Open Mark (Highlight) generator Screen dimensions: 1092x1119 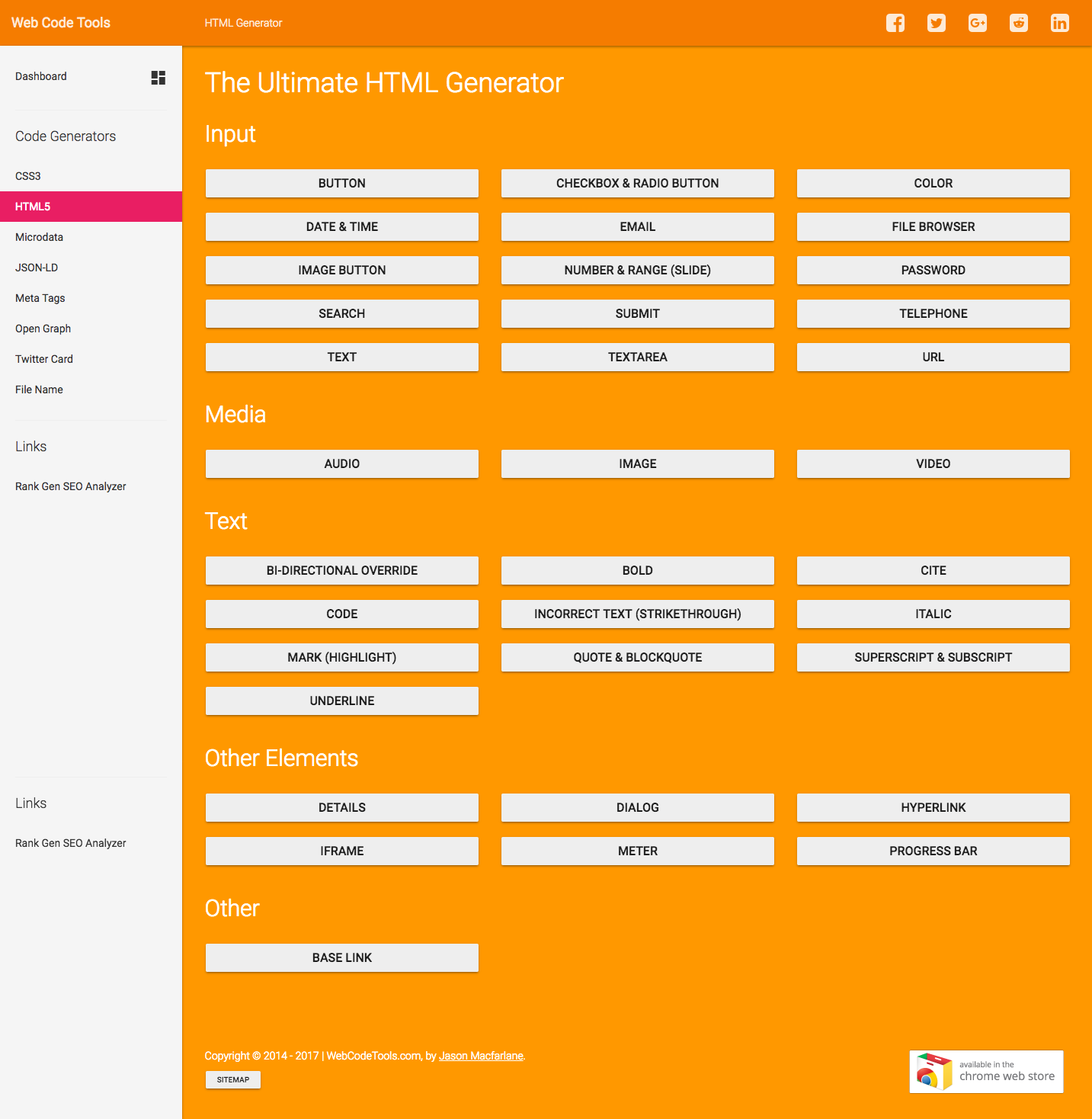click(342, 657)
